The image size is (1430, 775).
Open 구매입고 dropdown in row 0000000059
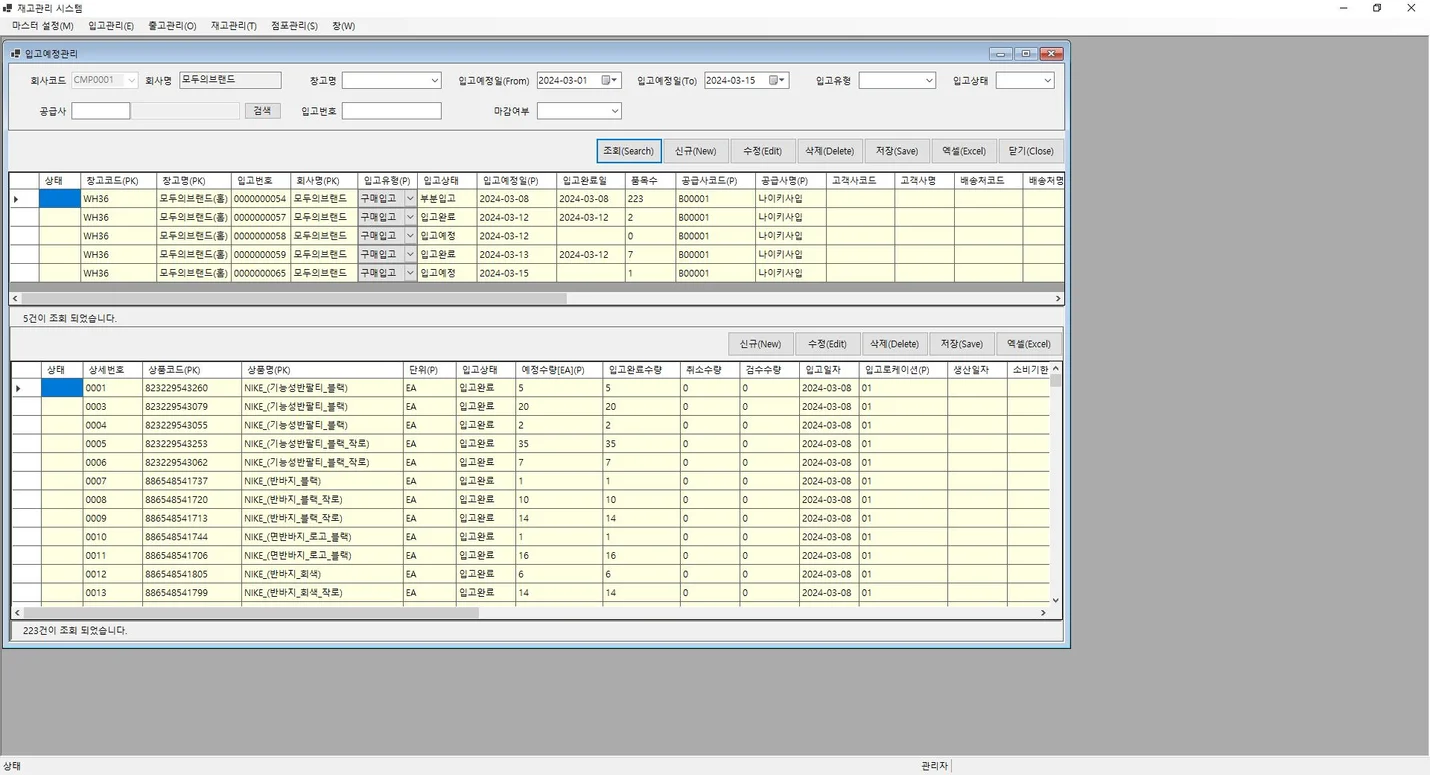(x=410, y=254)
